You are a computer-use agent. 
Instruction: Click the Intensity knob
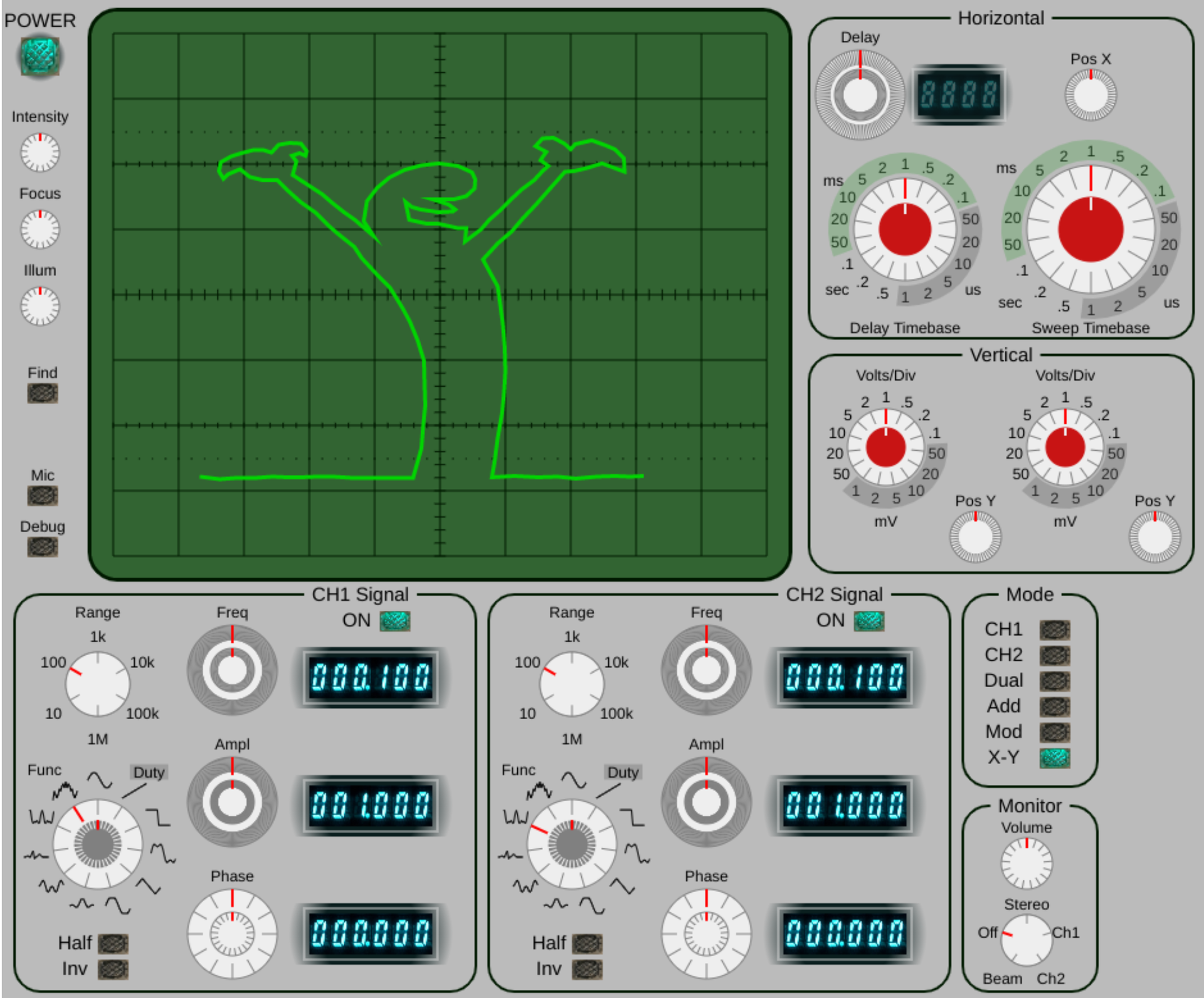tap(40, 152)
